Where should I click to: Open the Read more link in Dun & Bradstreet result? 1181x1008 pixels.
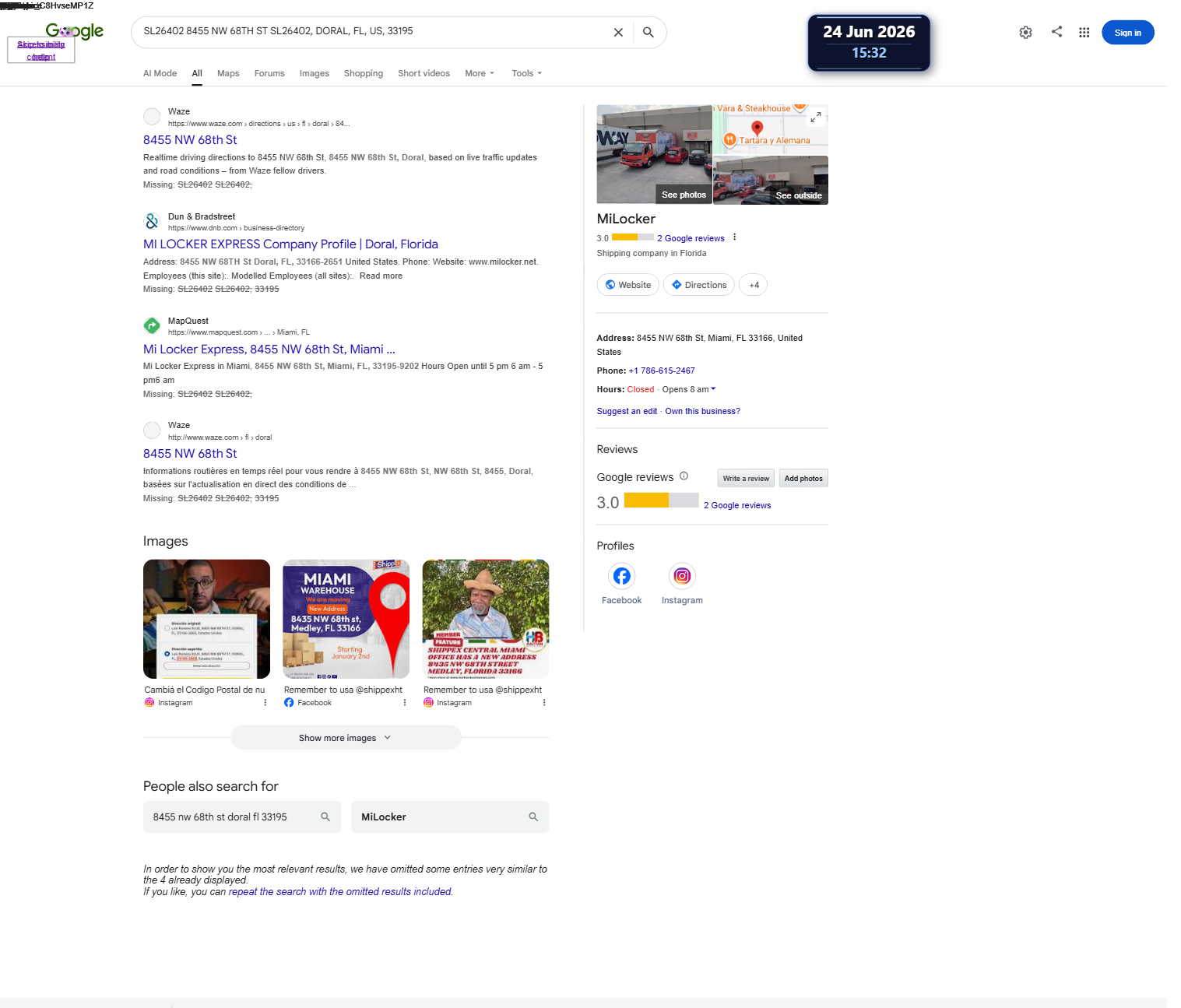[x=381, y=276]
